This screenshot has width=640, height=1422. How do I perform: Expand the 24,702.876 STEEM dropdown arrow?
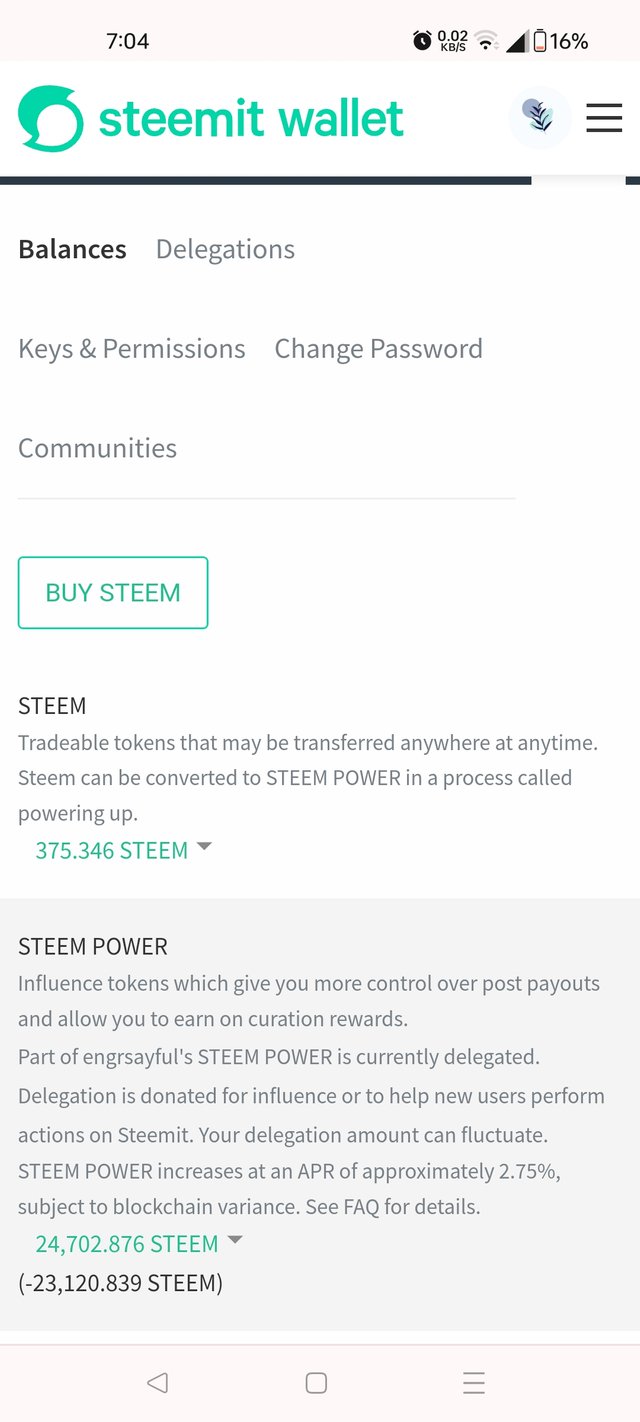click(x=235, y=1240)
